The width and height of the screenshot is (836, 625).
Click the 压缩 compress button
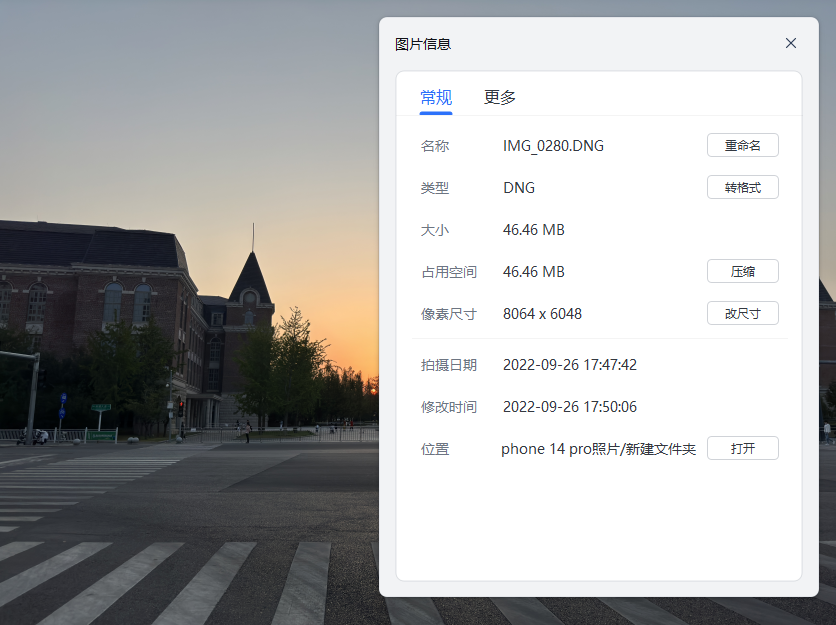(743, 271)
